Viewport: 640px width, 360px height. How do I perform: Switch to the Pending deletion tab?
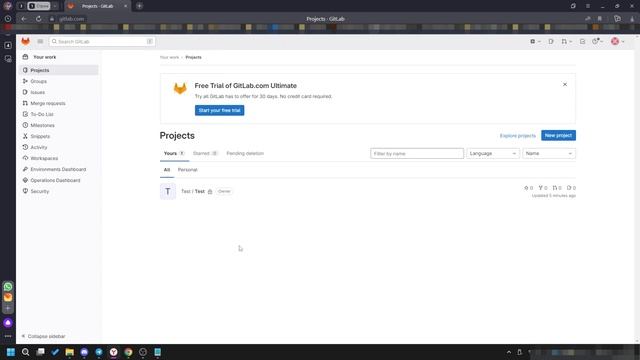pos(245,153)
